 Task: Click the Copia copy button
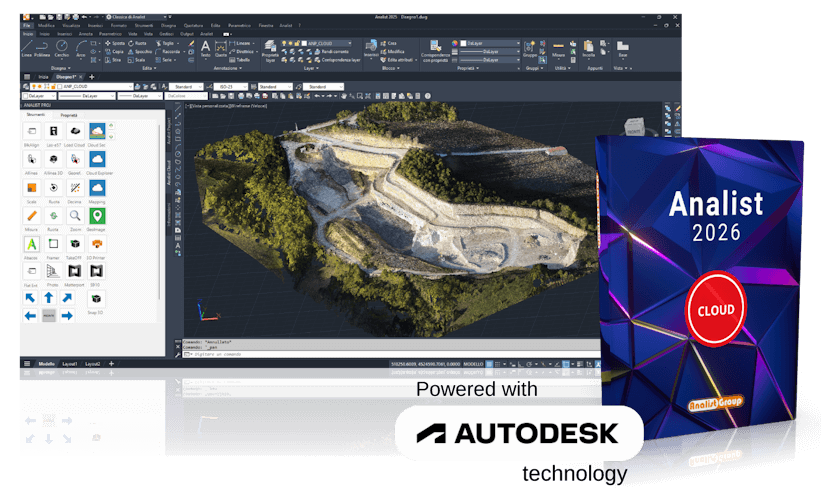pyautogui.click(x=115, y=51)
